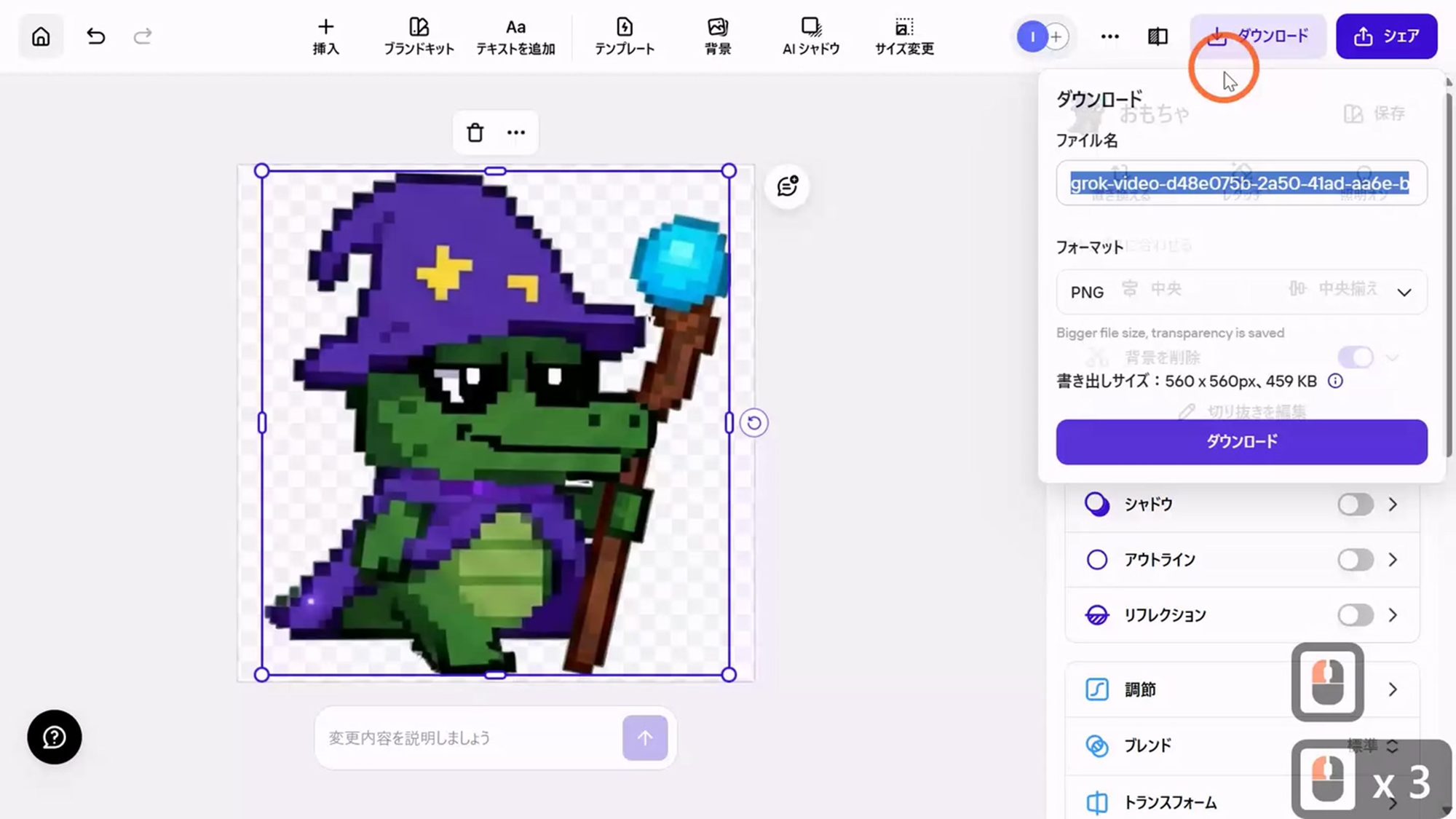
Task: Go to the home screen icon
Action: click(41, 36)
